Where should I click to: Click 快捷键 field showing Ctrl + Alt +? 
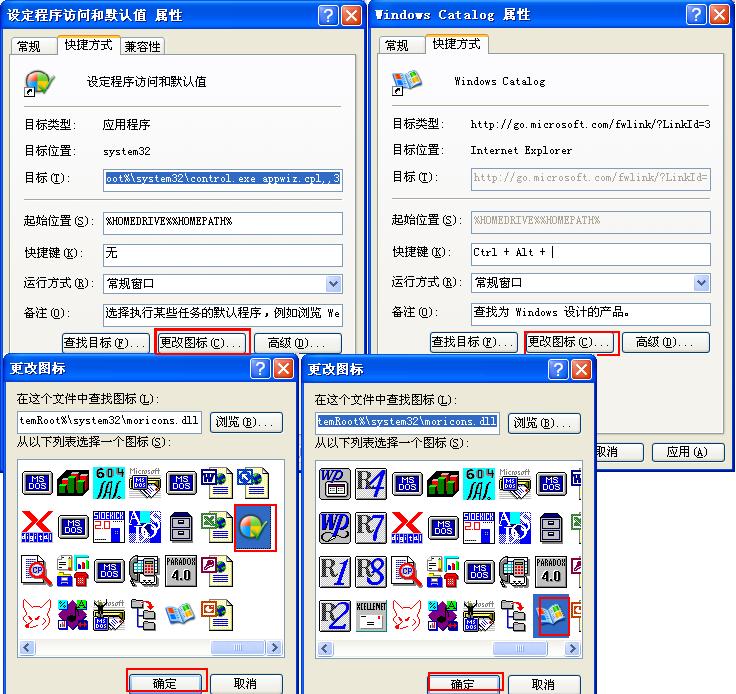(x=591, y=254)
